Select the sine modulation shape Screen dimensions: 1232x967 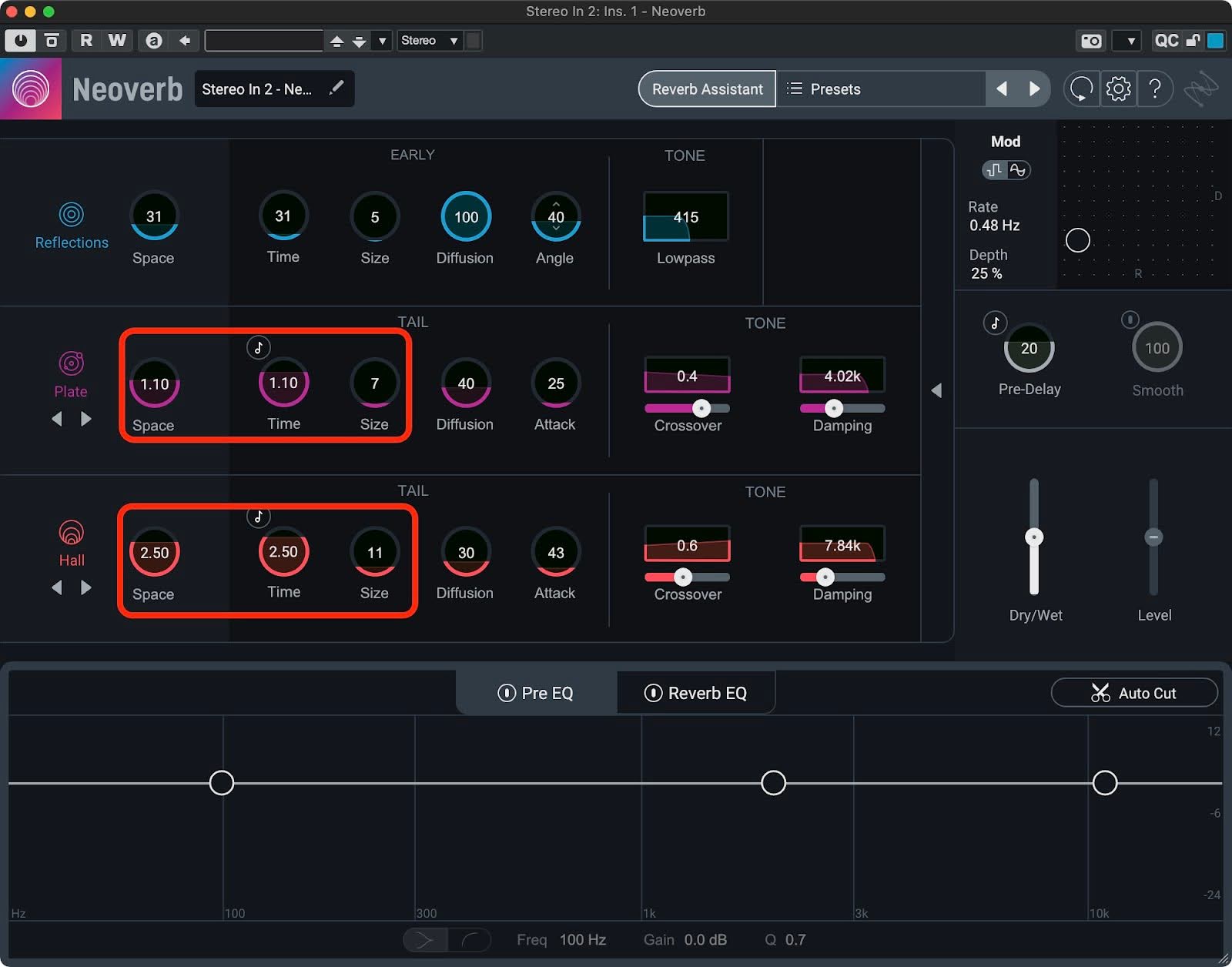tap(1018, 169)
